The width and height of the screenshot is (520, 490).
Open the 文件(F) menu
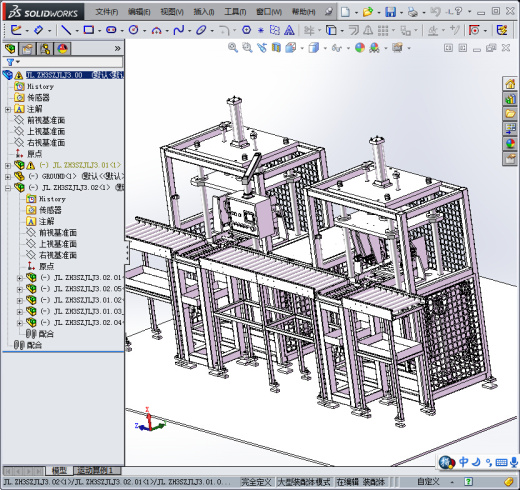click(x=107, y=12)
